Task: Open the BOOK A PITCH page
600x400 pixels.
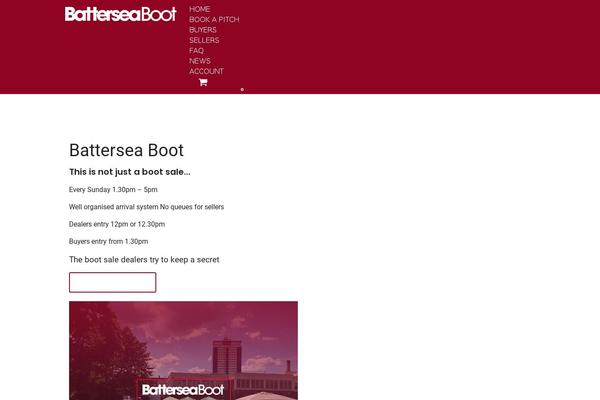Action: [214, 20]
